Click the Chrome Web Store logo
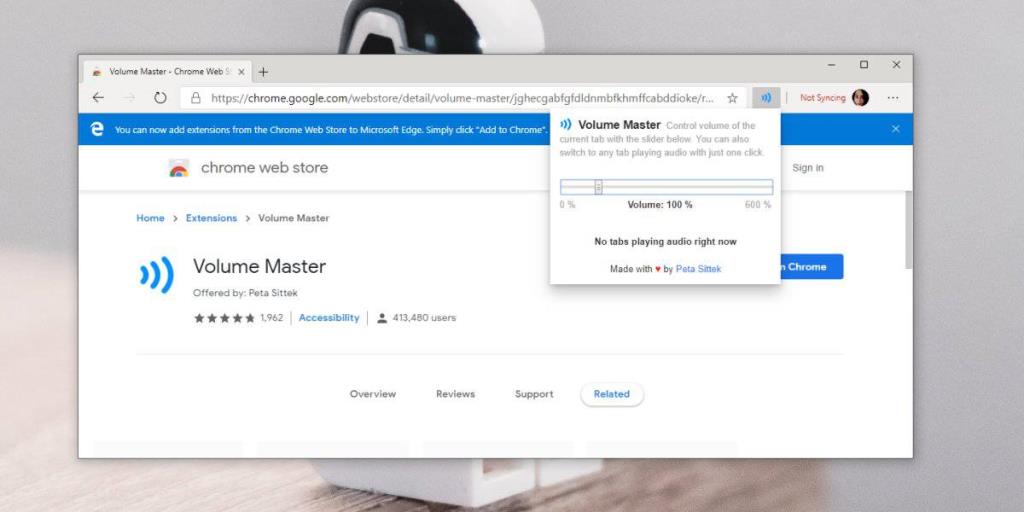The width and height of the screenshot is (1024, 512). coord(178,168)
